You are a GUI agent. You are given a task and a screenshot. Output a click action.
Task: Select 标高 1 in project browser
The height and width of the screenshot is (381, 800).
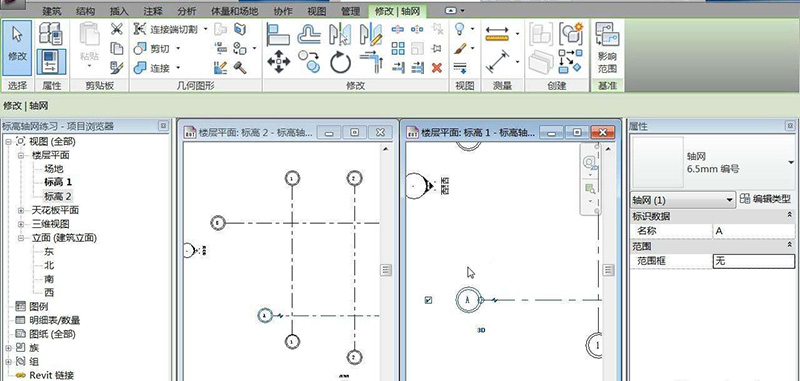coord(58,182)
